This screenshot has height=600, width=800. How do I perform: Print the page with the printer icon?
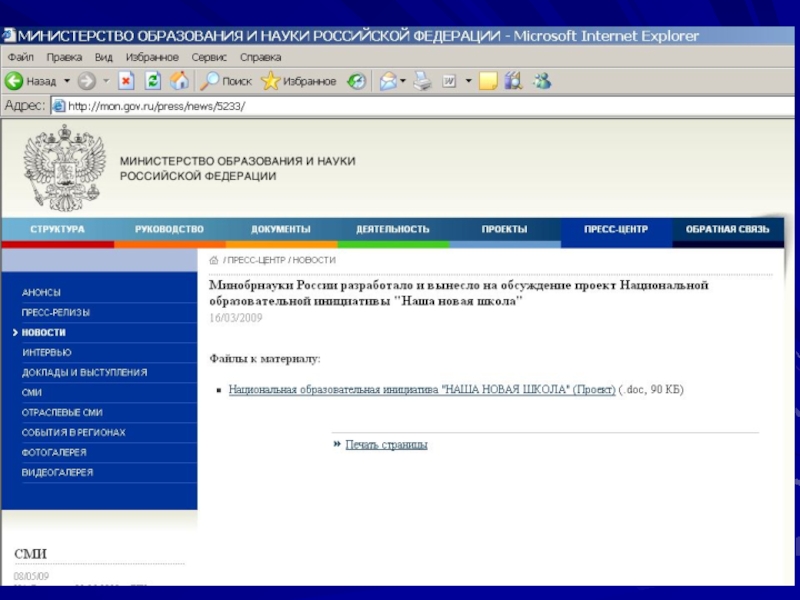[422, 81]
